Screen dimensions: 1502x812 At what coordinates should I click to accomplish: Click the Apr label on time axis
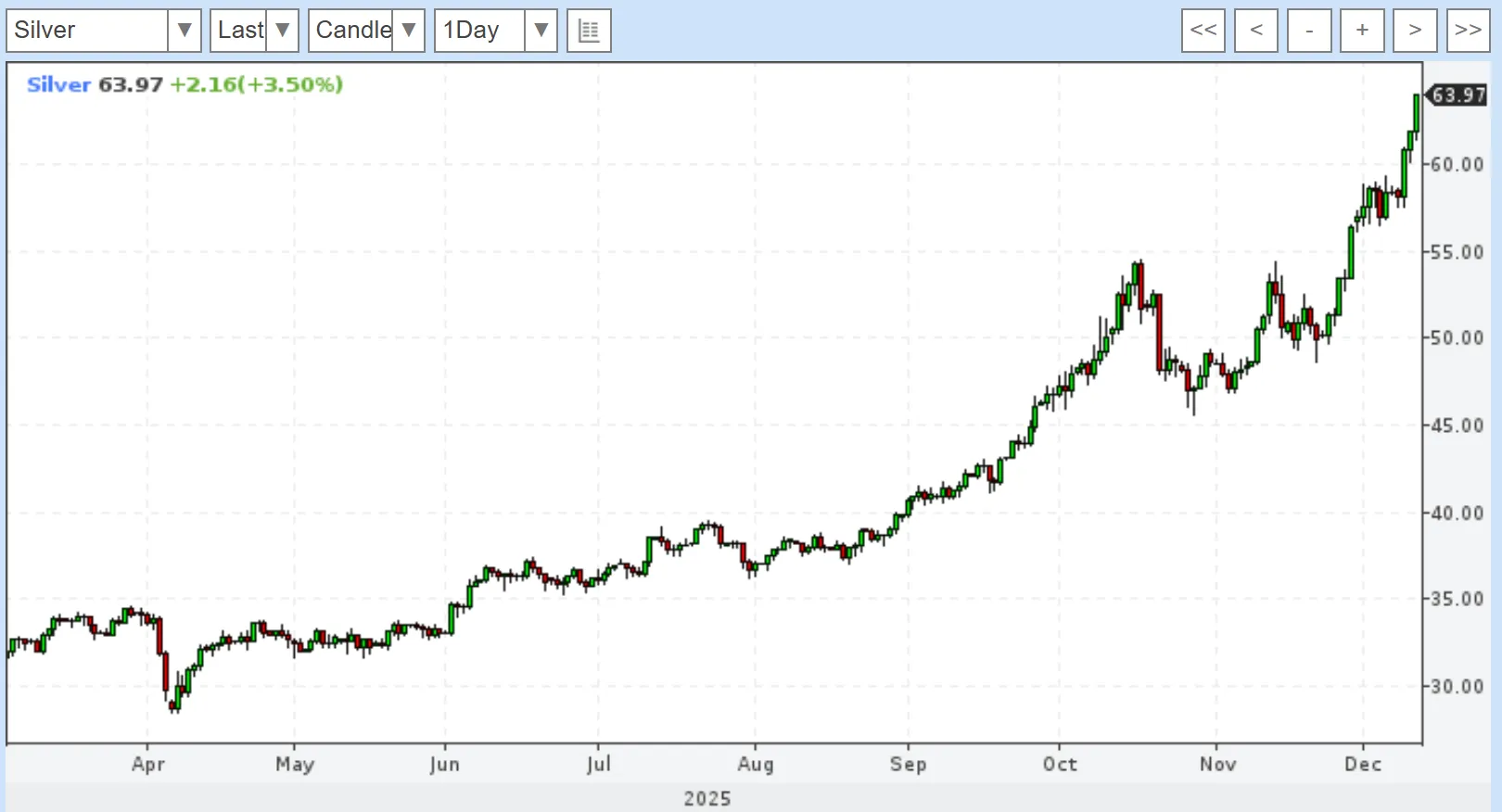[148, 764]
